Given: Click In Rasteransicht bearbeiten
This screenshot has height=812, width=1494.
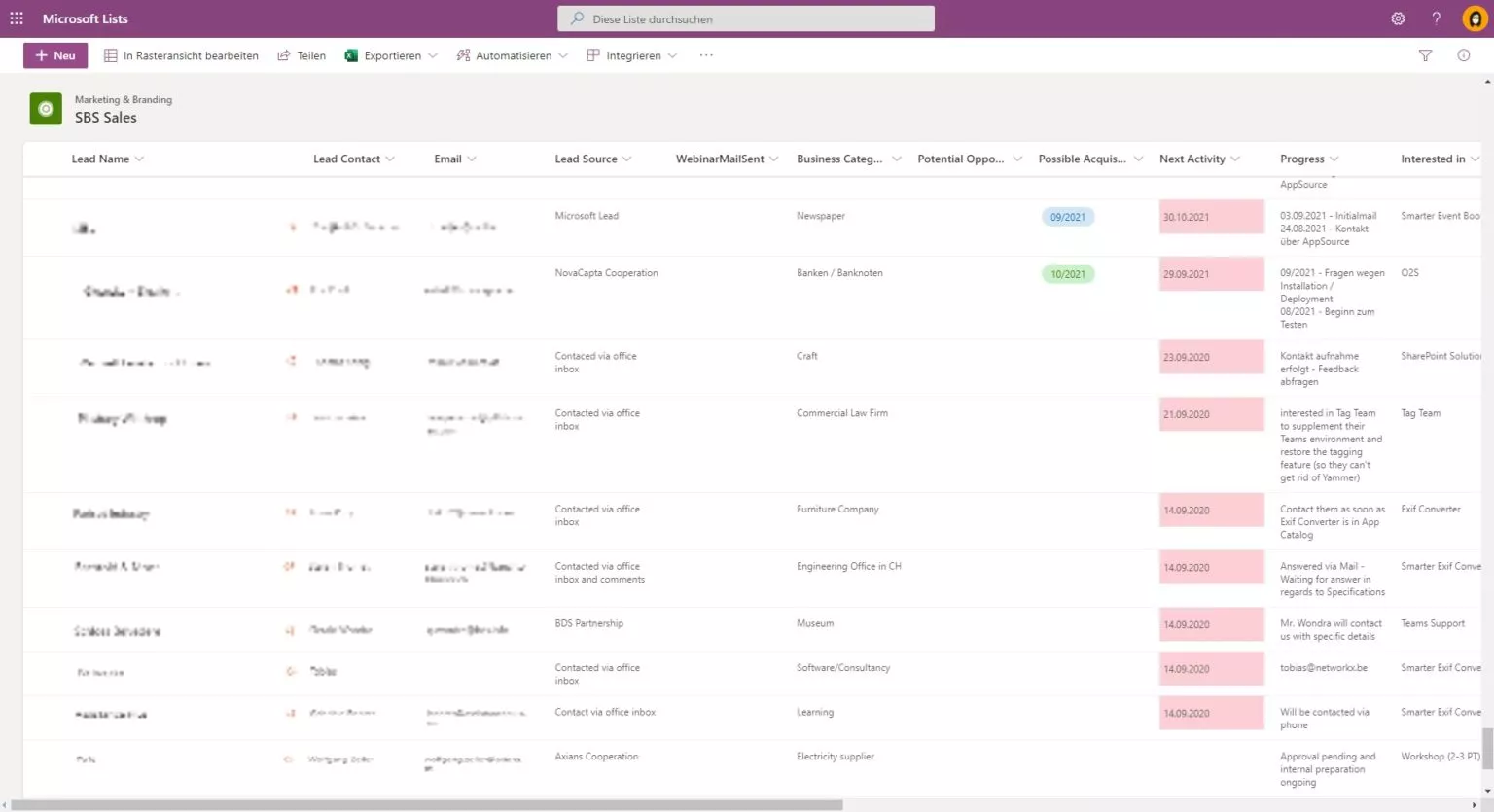Looking at the screenshot, I should (181, 55).
